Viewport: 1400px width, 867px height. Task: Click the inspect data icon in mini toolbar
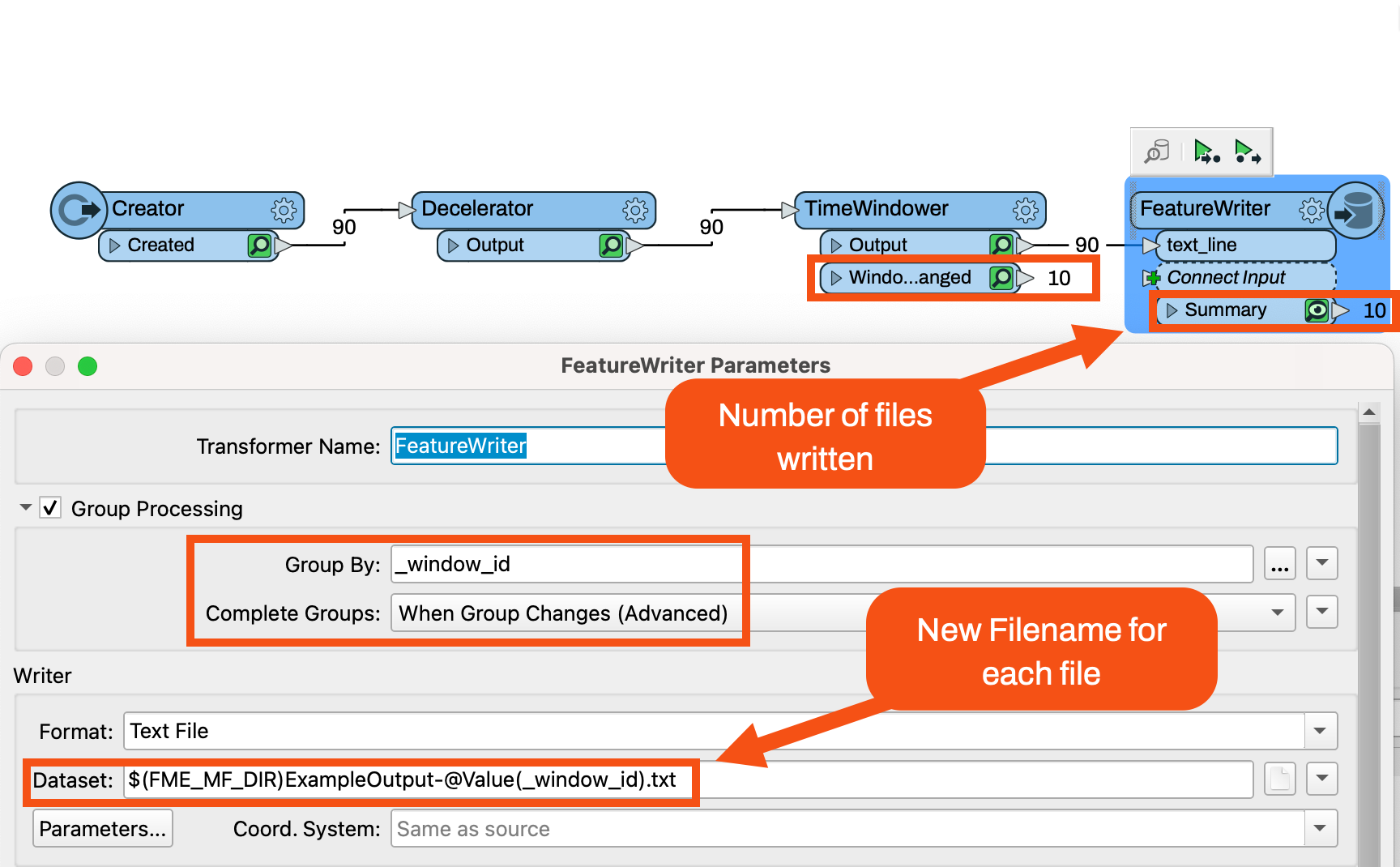[1157, 152]
